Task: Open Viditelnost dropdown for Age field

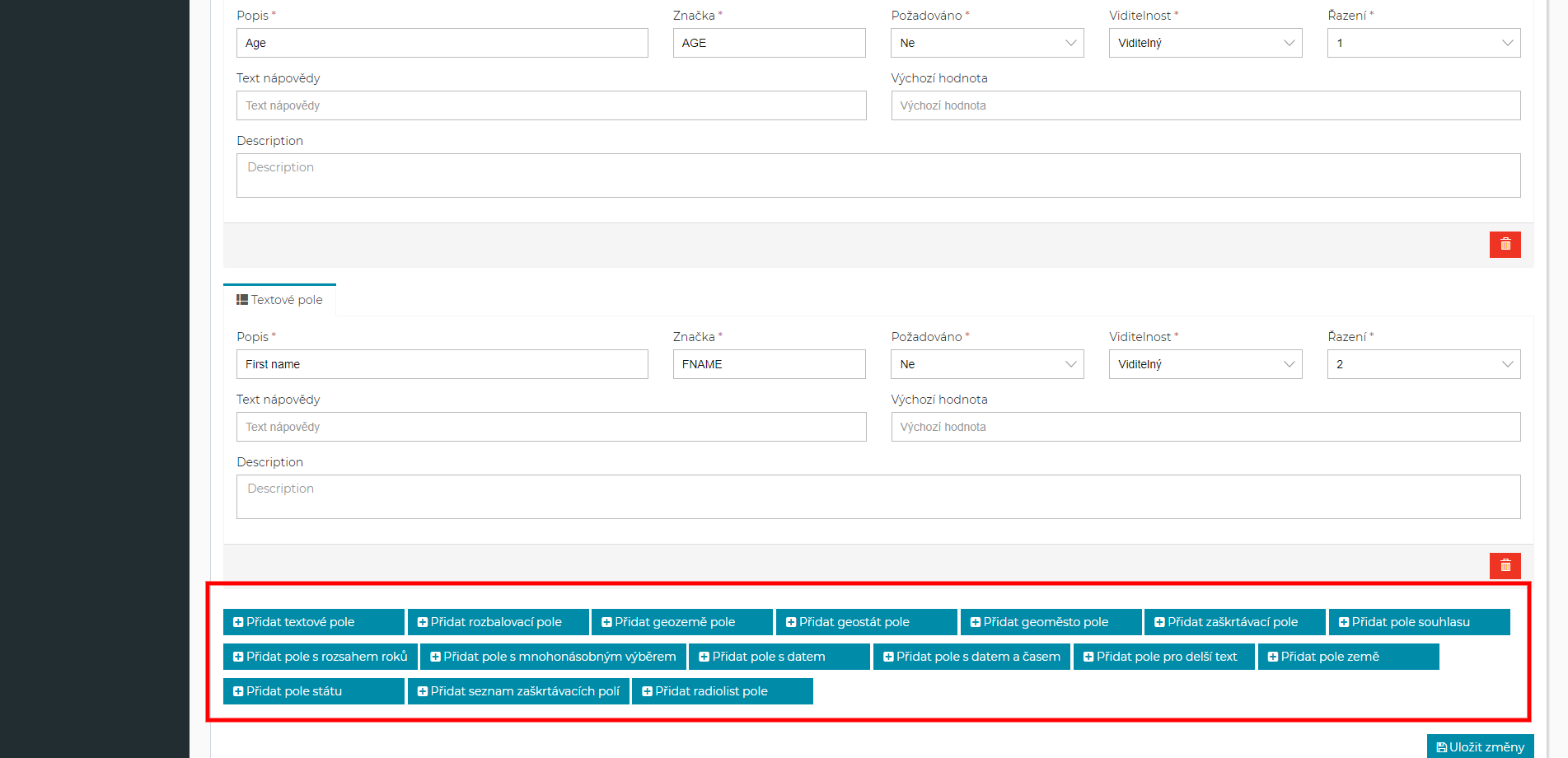Action: (1205, 43)
